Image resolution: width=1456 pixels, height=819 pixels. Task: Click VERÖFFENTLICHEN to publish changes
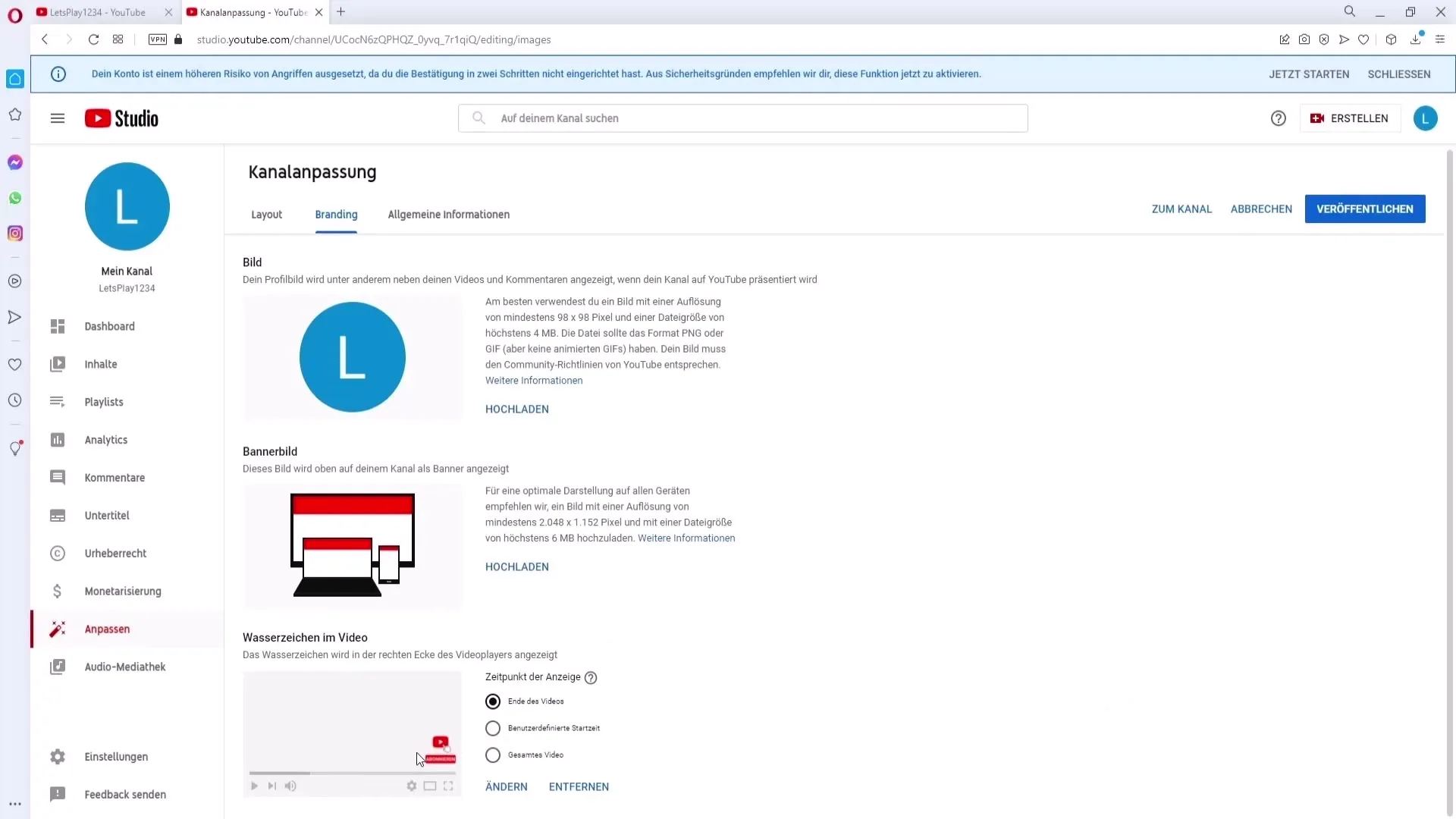tap(1365, 208)
